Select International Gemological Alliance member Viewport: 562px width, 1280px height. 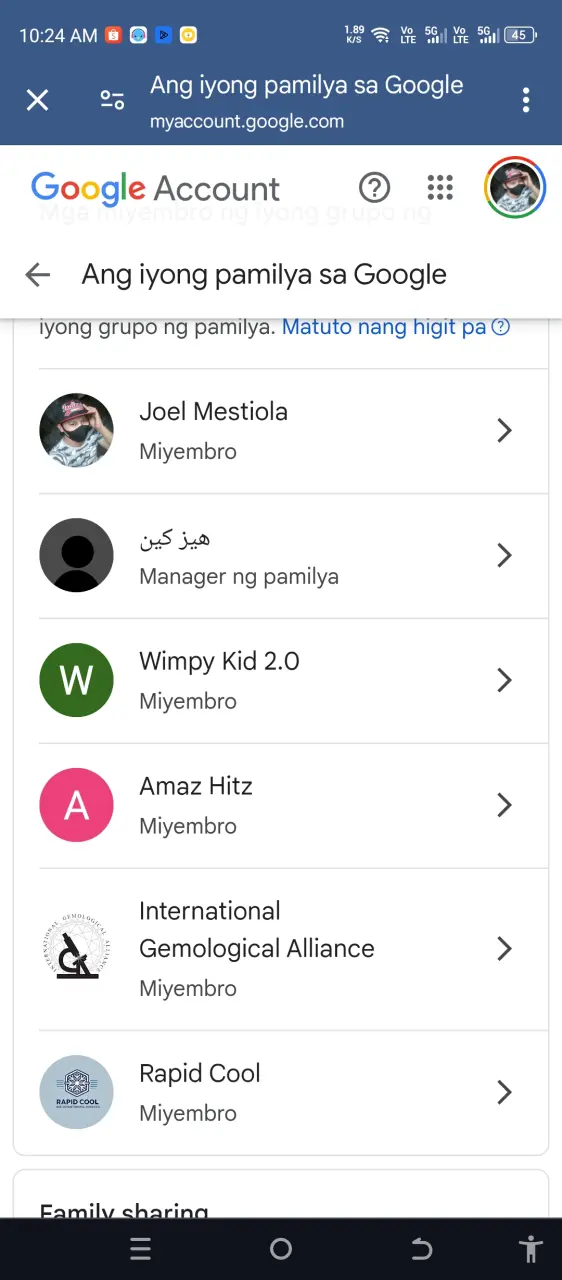click(293, 949)
